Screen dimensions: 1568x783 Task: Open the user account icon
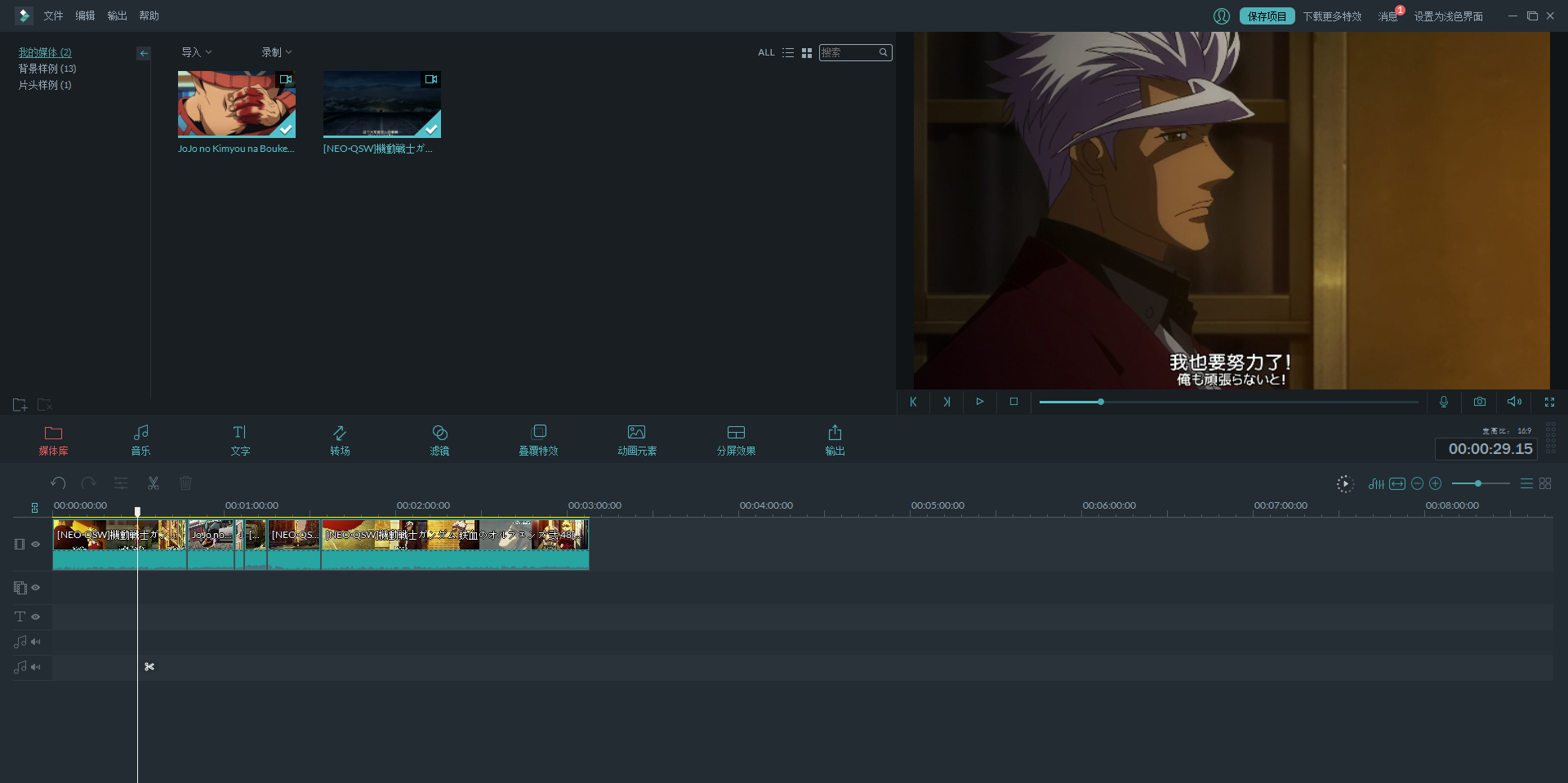tap(1222, 16)
